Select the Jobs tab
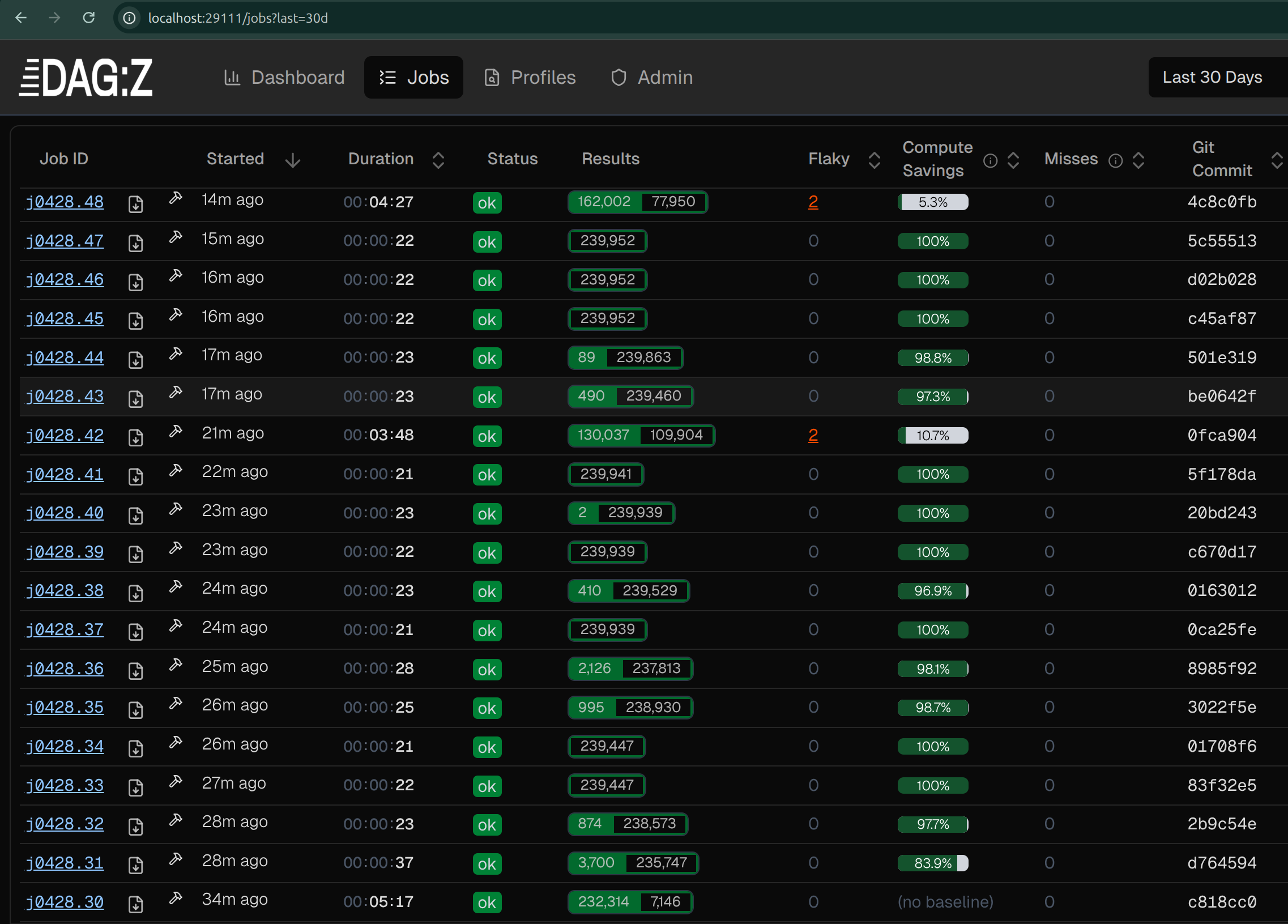 coord(413,77)
